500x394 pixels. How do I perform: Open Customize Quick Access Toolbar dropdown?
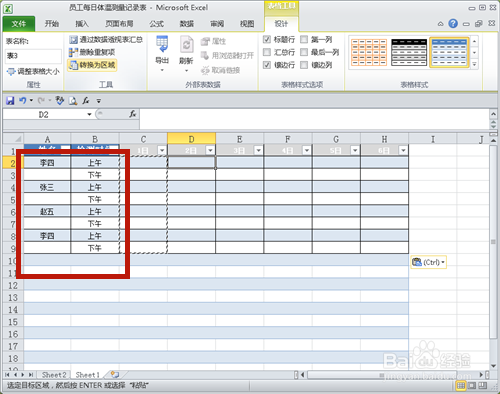click(99, 101)
